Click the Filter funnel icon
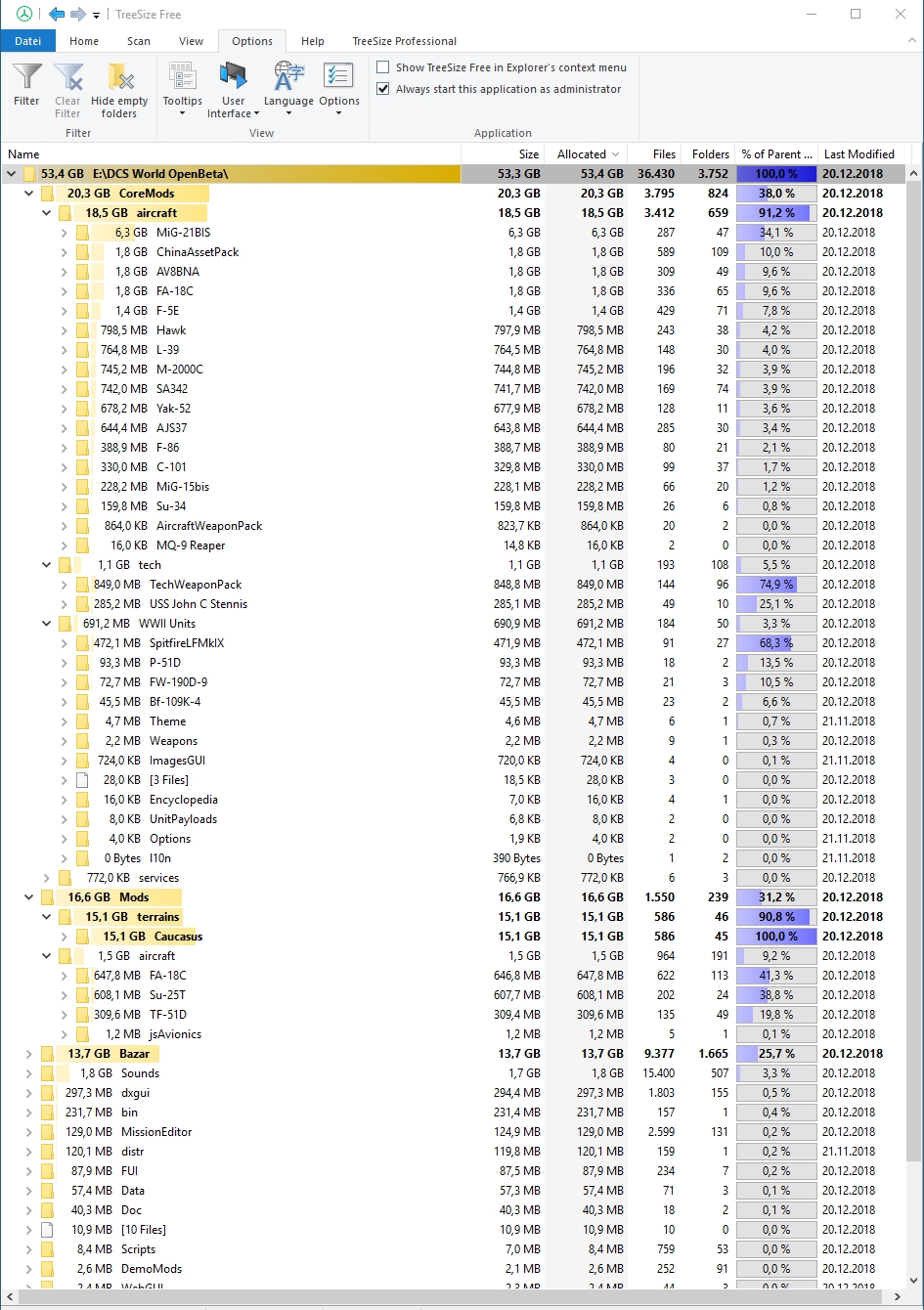This screenshot has height=1310, width=924. coord(26,77)
